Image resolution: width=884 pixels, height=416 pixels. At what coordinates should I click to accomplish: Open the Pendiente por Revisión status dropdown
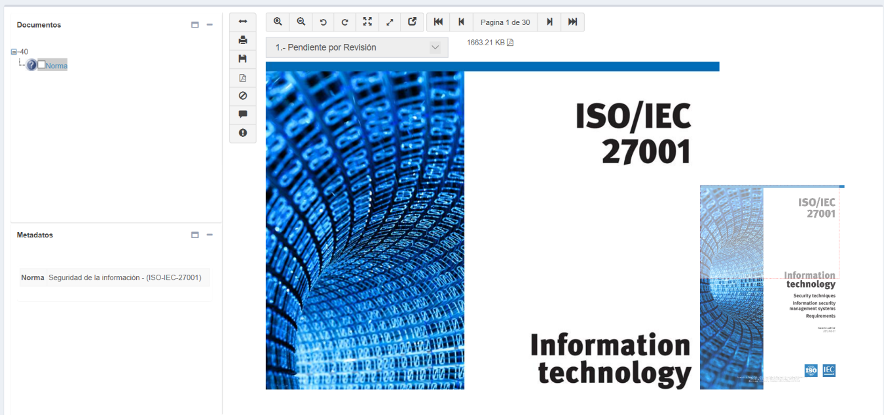tap(357, 47)
